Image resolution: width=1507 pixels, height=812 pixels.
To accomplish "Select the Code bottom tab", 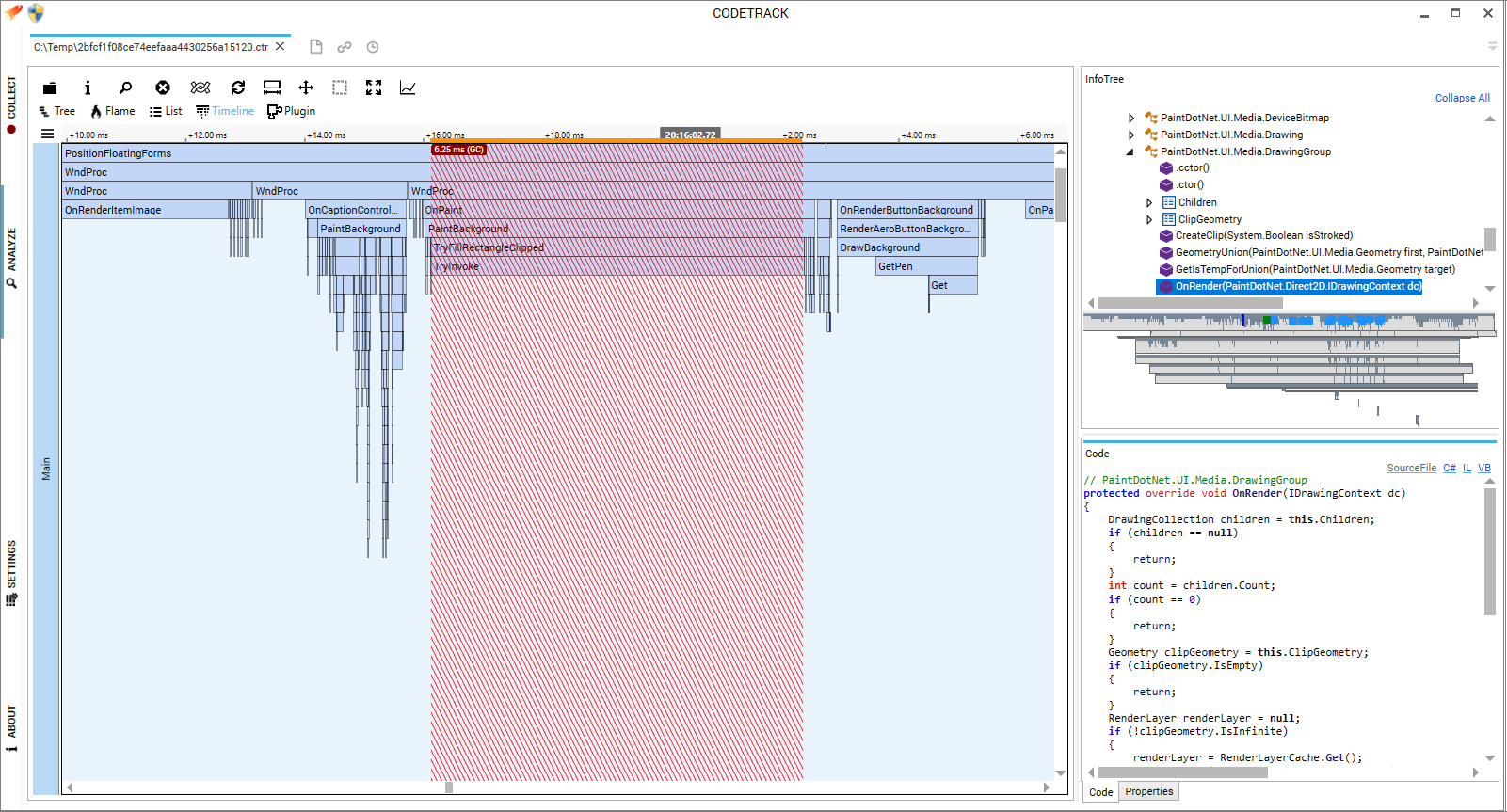I will pos(1100,792).
